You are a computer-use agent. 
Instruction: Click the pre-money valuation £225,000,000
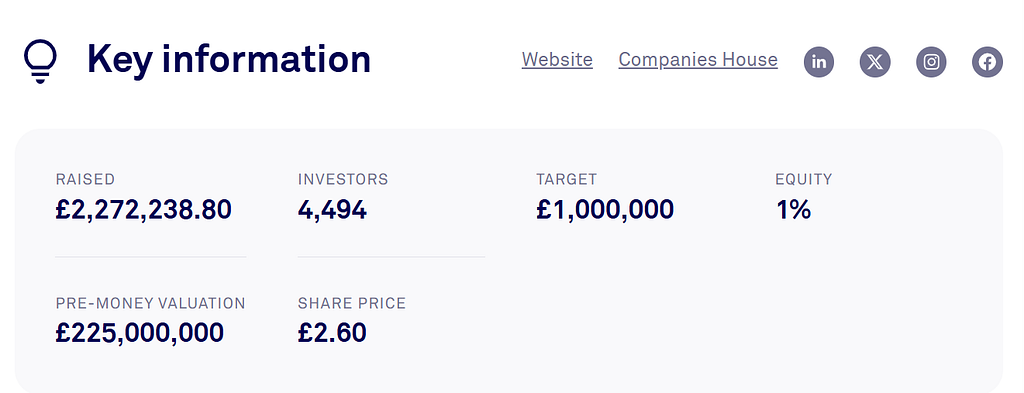(x=140, y=333)
